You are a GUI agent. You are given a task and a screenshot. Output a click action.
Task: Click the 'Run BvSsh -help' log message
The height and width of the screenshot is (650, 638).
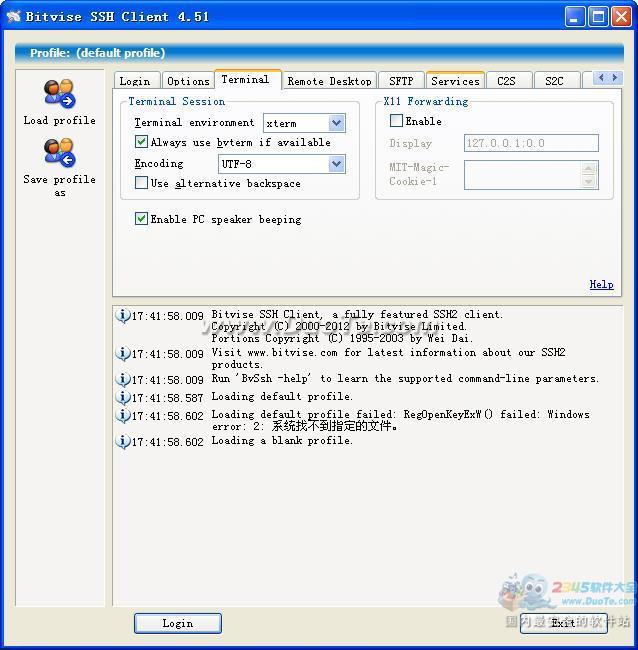[405, 378]
